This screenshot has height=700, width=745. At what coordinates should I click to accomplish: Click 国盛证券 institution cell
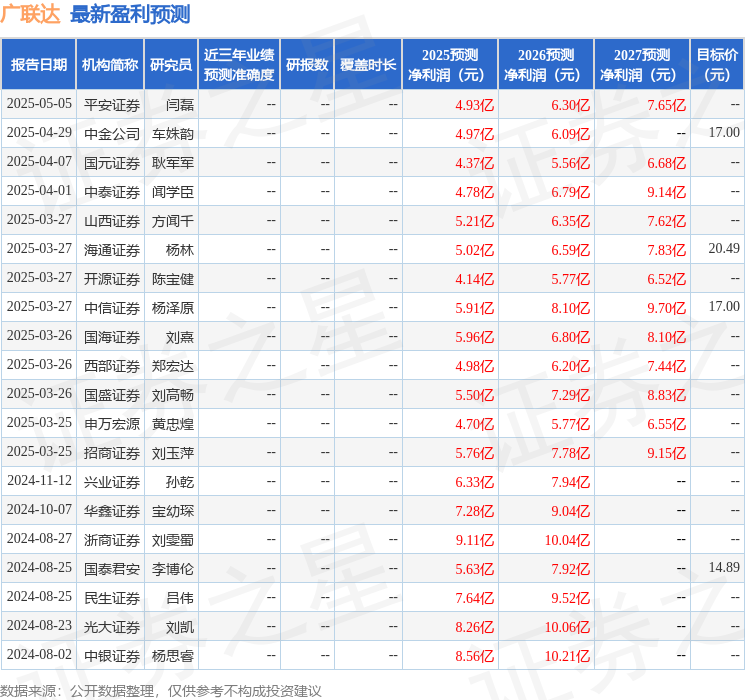coord(112,395)
